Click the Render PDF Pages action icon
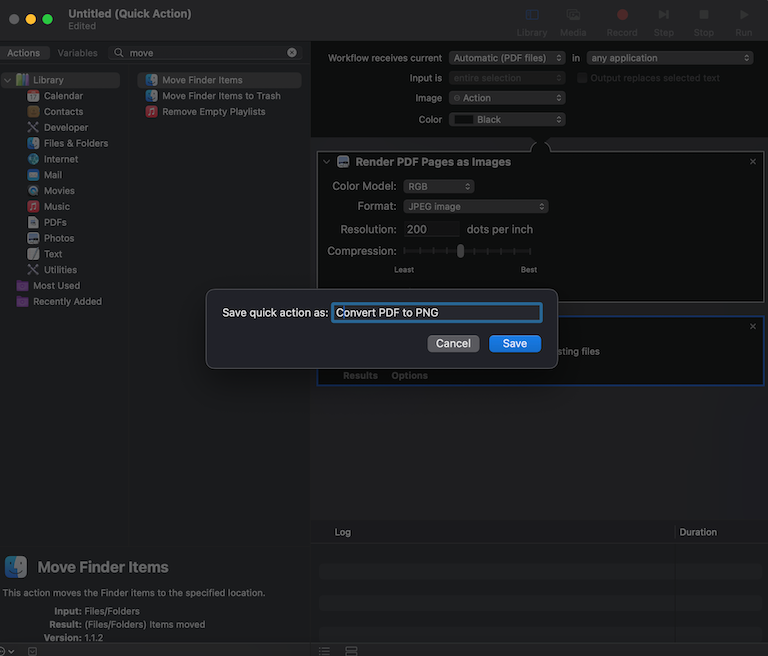 (x=343, y=162)
